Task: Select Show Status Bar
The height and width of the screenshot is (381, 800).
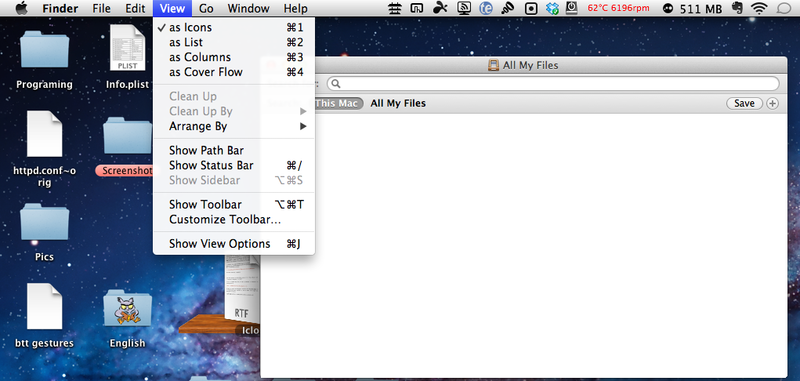Action: click(x=234, y=165)
